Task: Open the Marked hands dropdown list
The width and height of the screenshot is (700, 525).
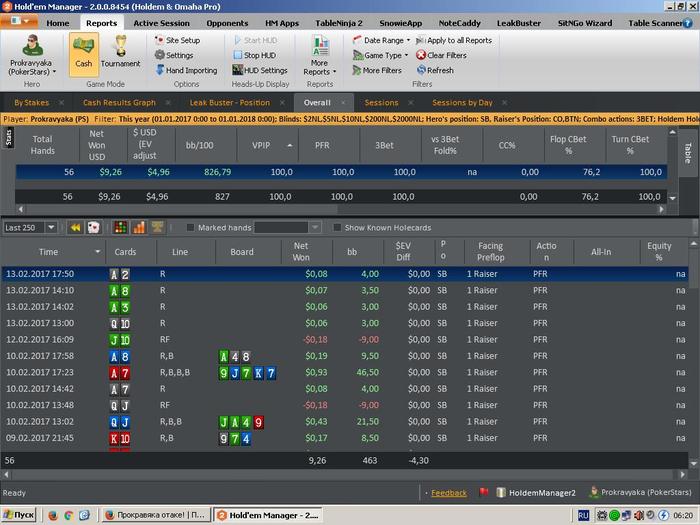Action: click(x=315, y=228)
